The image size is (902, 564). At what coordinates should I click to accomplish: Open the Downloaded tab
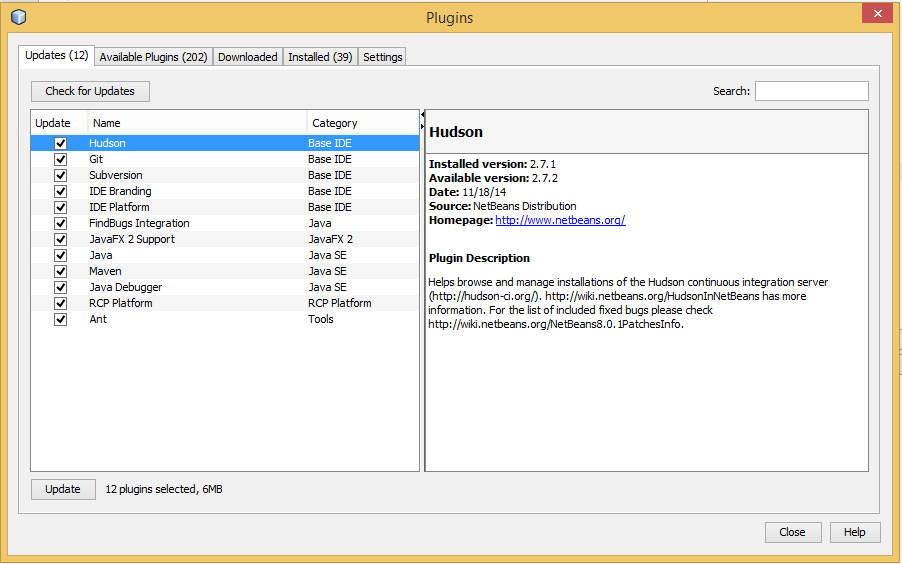[247, 57]
